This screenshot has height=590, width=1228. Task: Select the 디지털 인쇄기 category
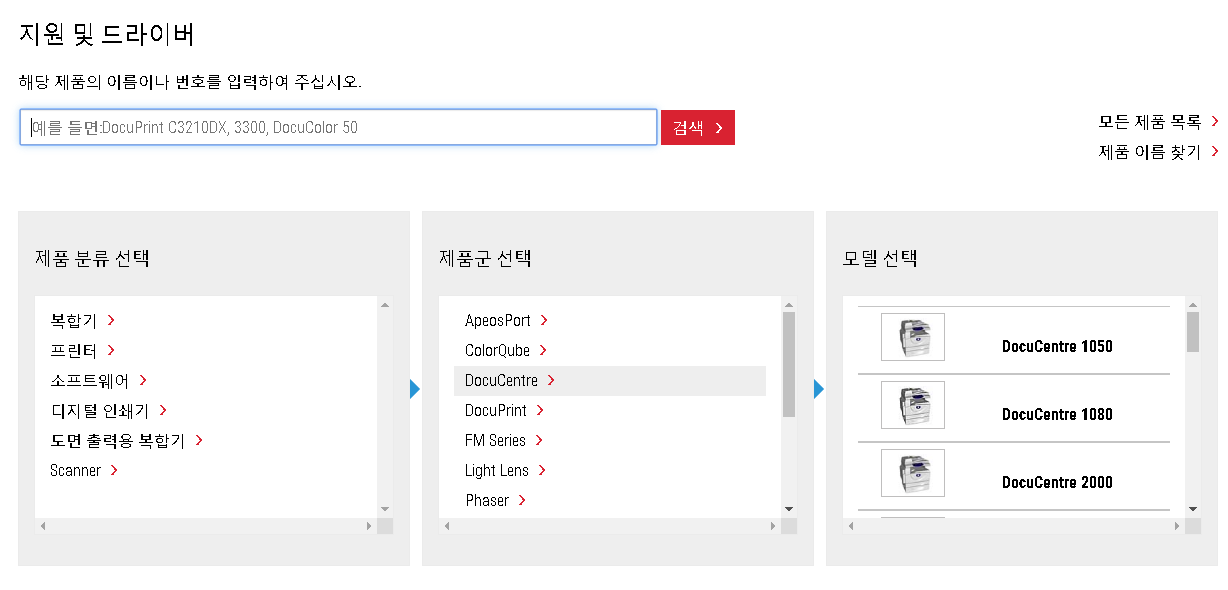99,410
